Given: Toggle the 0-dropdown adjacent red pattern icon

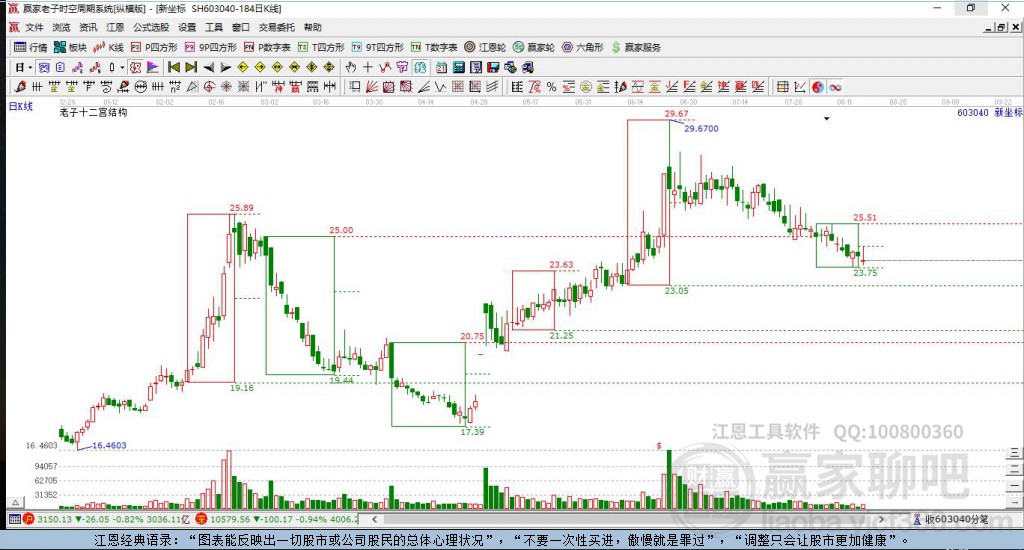Looking at the screenshot, I should 135,67.
